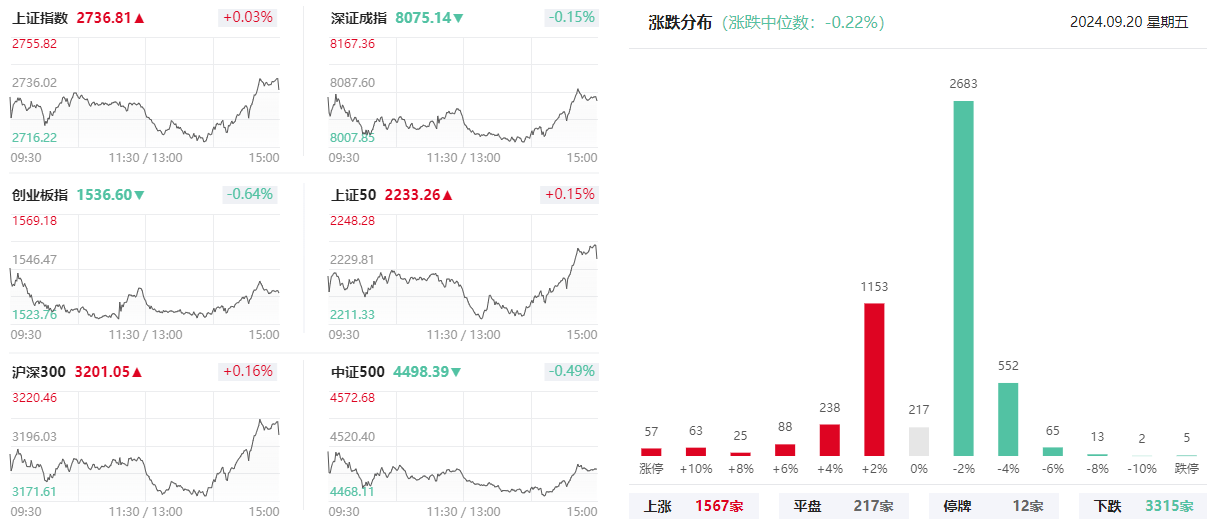The image size is (1207, 519).
Task: Click the green down arrow next to 创业板指
Action: click(x=139, y=195)
